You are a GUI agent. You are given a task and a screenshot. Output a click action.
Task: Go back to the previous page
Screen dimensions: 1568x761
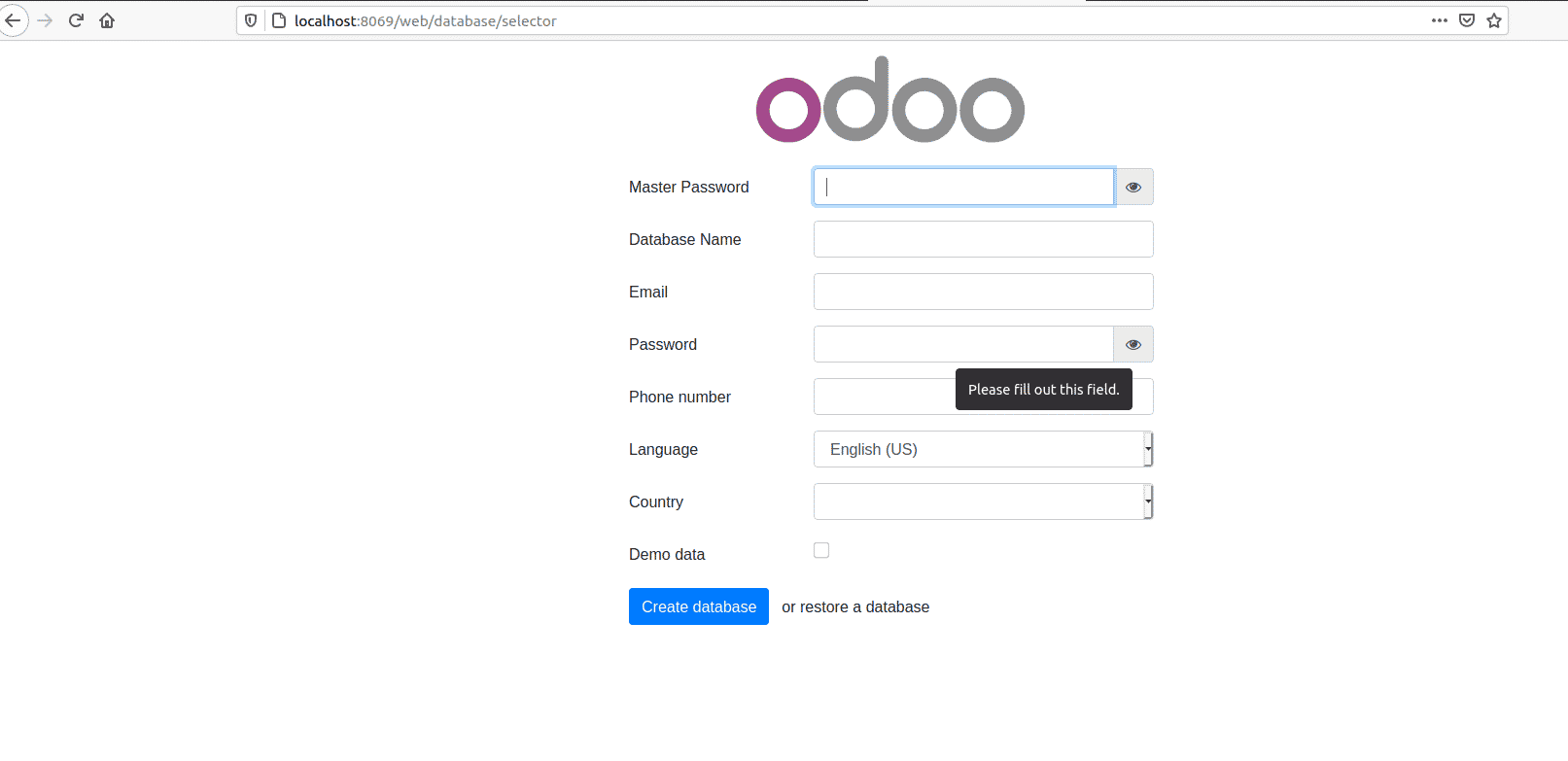click(13, 20)
